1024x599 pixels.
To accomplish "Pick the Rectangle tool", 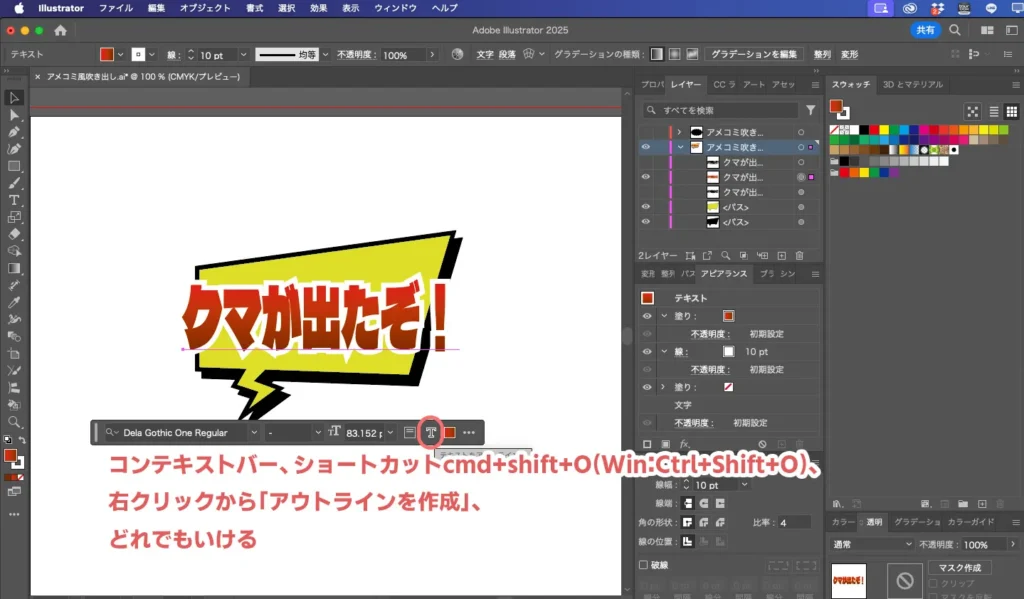I will coord(14,166).
